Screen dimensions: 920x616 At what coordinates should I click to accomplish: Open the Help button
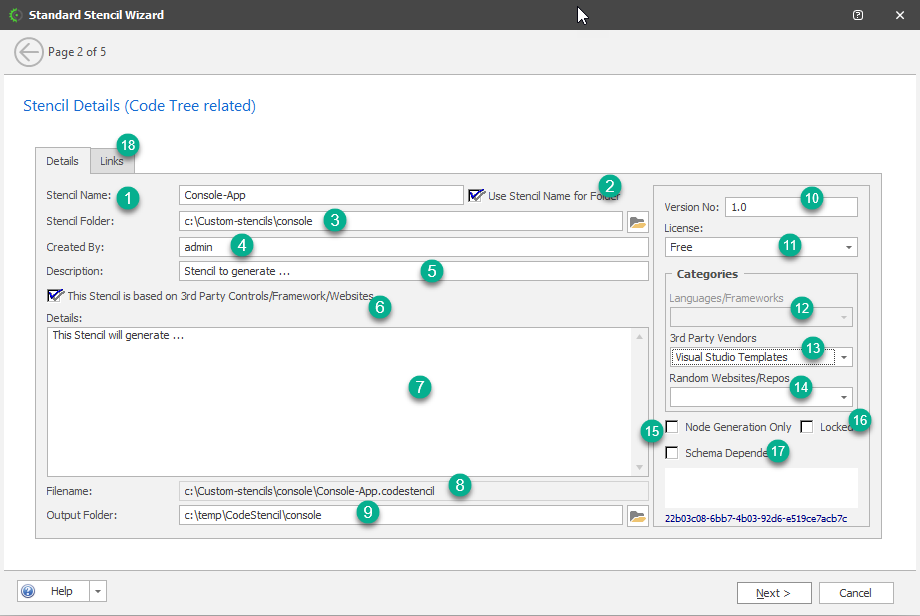[53, 591]
